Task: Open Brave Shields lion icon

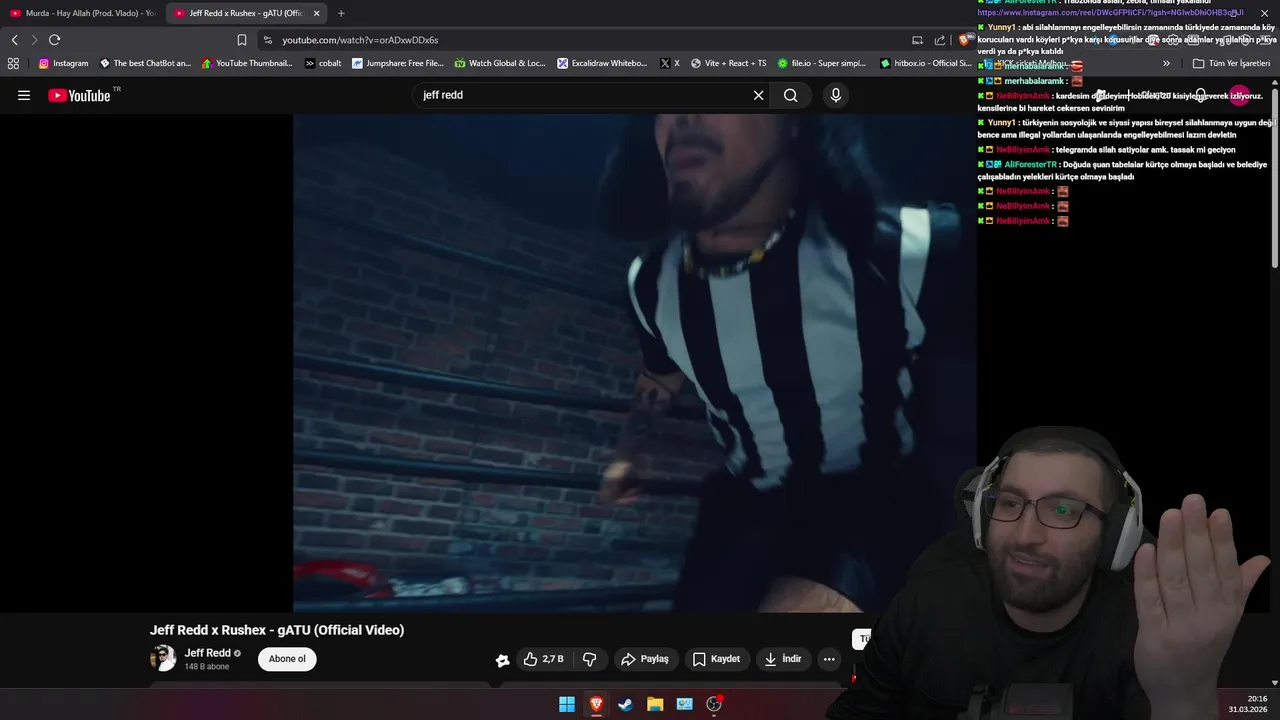Action: pos(964,40)
